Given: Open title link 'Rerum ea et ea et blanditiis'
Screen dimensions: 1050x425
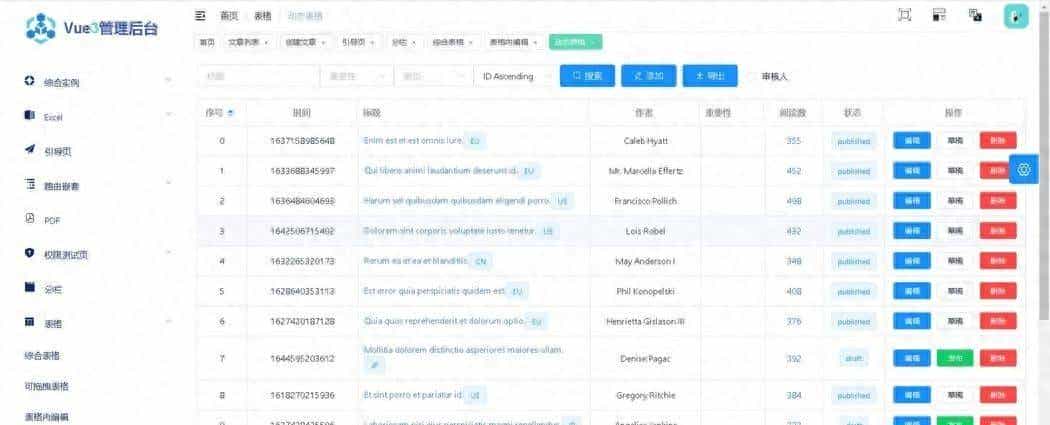Looking at the screenshot, I should pyautogui.click(x=415, y=261).
